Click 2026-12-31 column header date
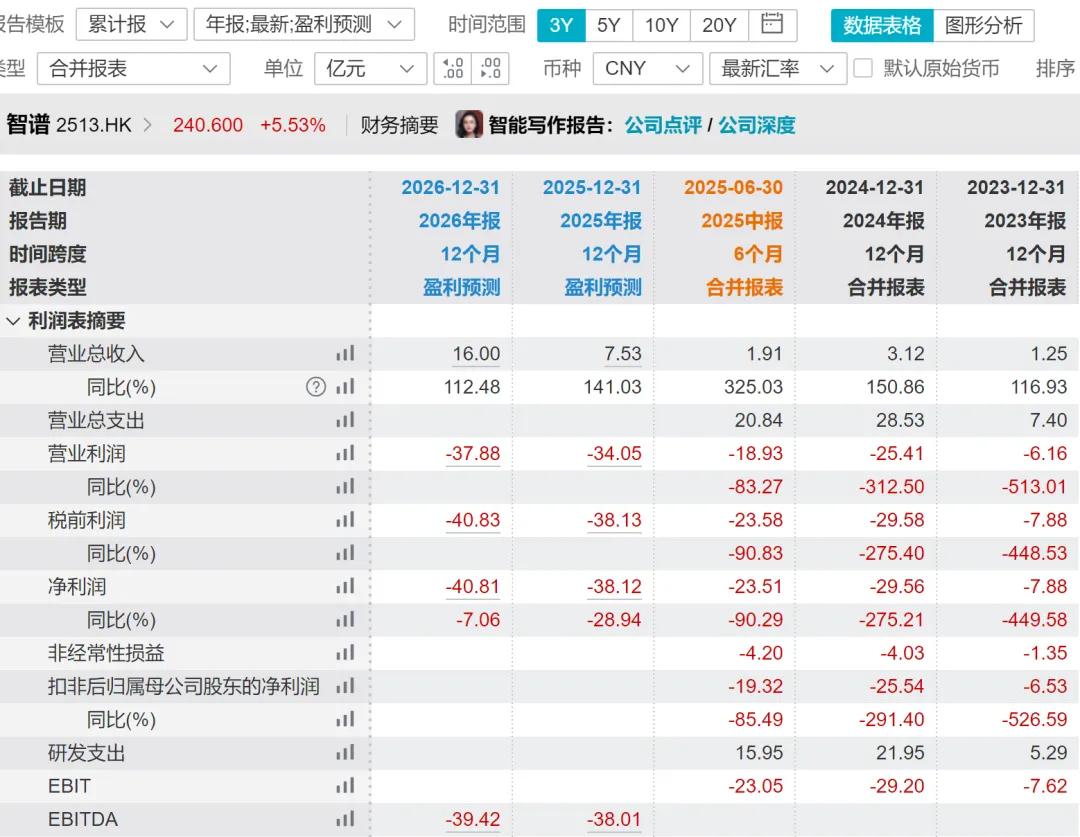The width and height of the screenshot is (1080, 837). (x=450, y=187)
